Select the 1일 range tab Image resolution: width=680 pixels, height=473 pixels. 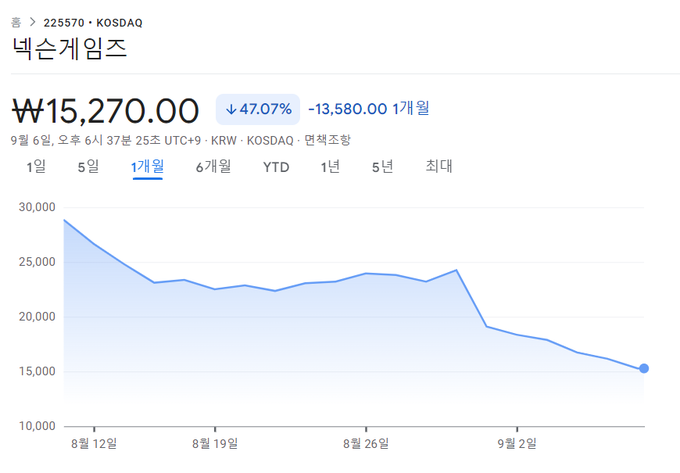pos(36,167)
